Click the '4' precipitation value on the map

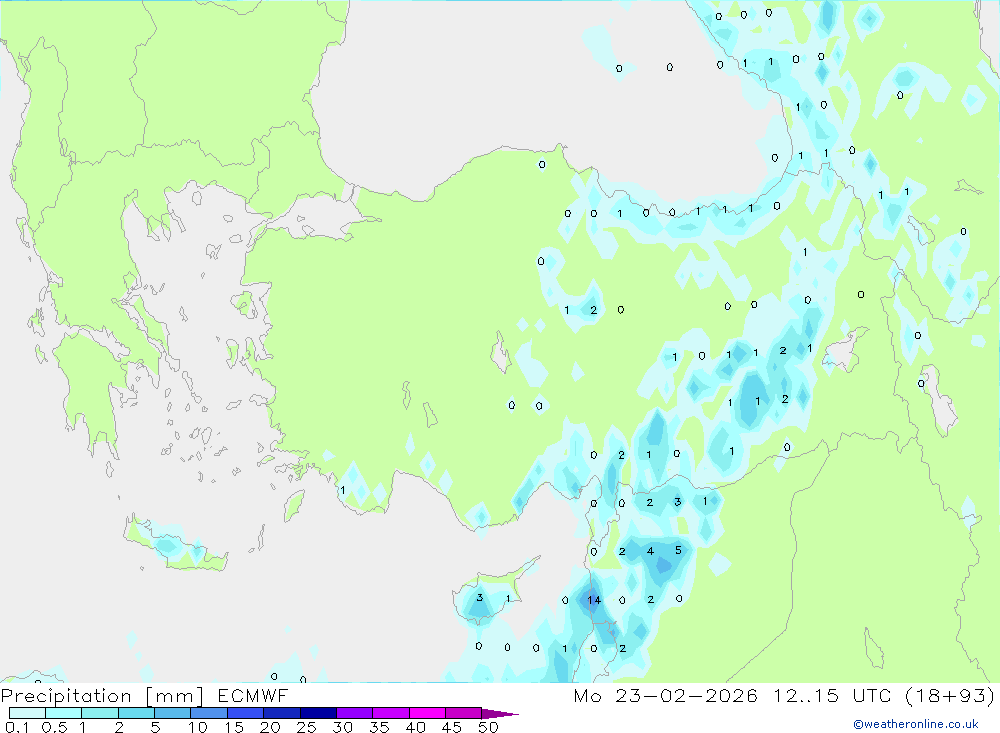[650, 551]
